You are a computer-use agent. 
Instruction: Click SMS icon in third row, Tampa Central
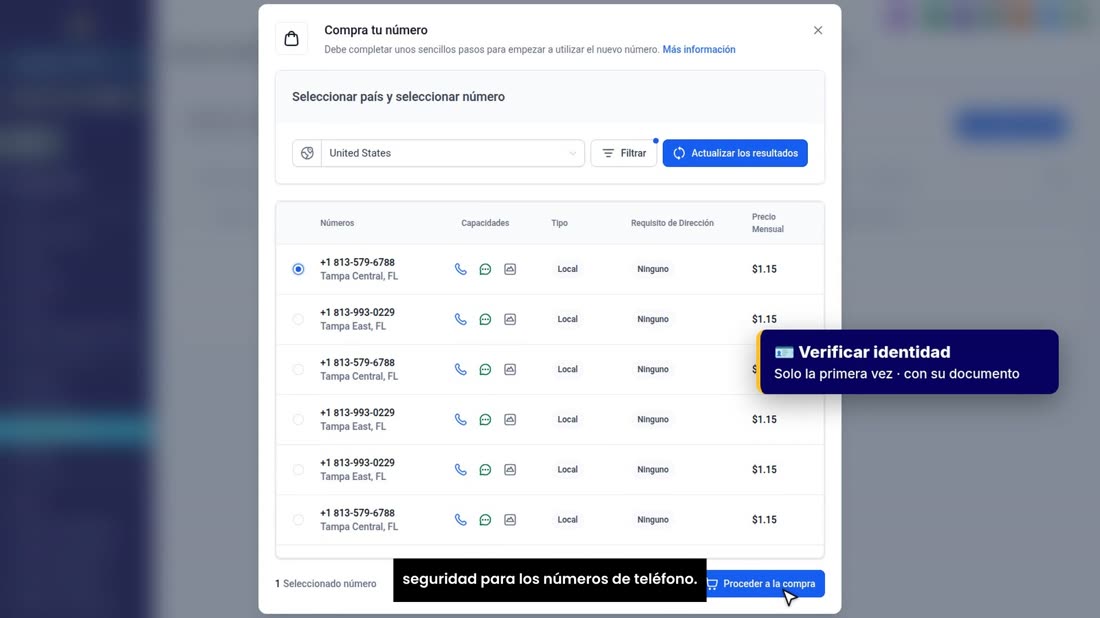485,370
